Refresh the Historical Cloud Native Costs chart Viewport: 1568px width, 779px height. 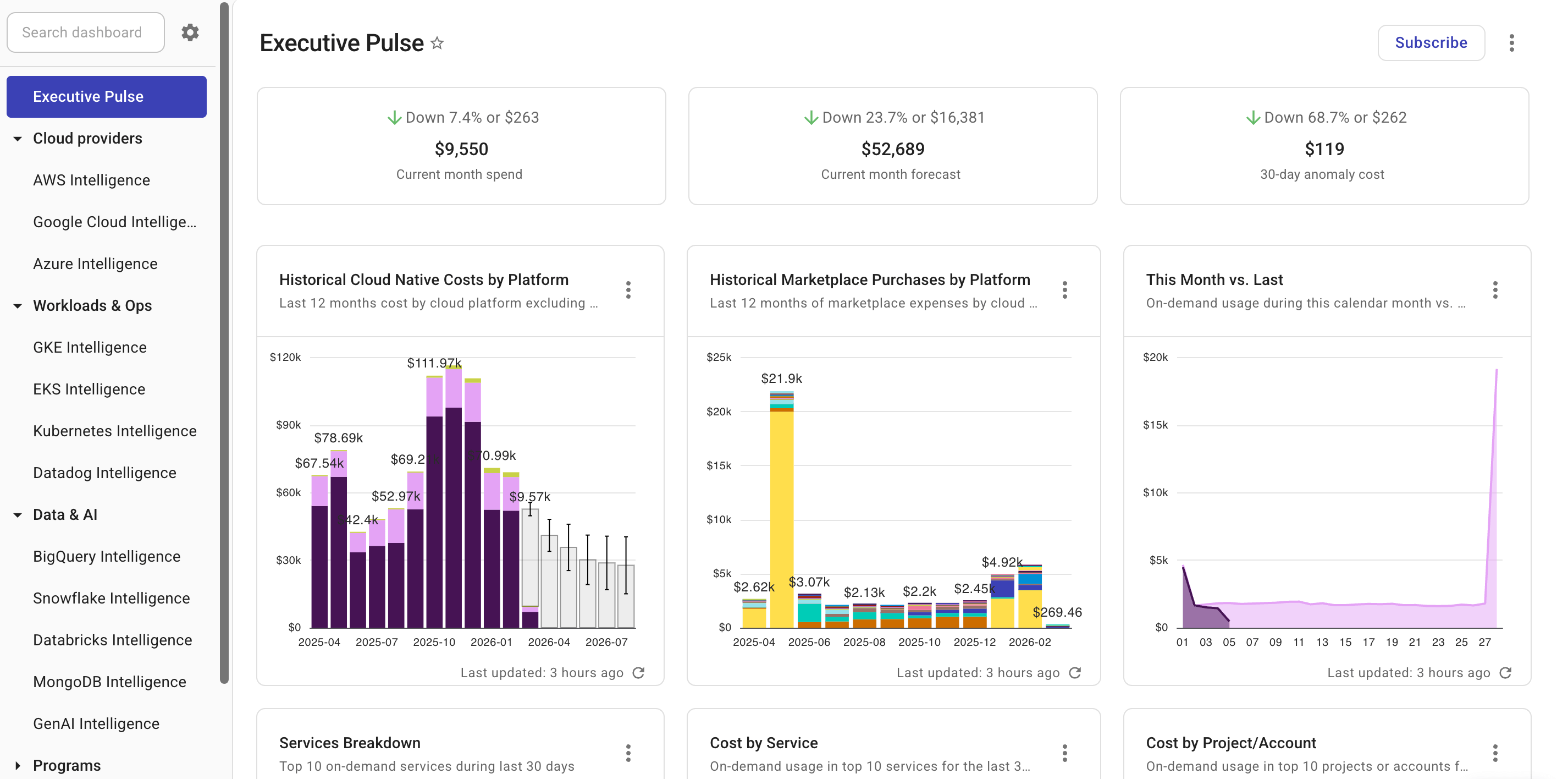click(x=638, y=672)
